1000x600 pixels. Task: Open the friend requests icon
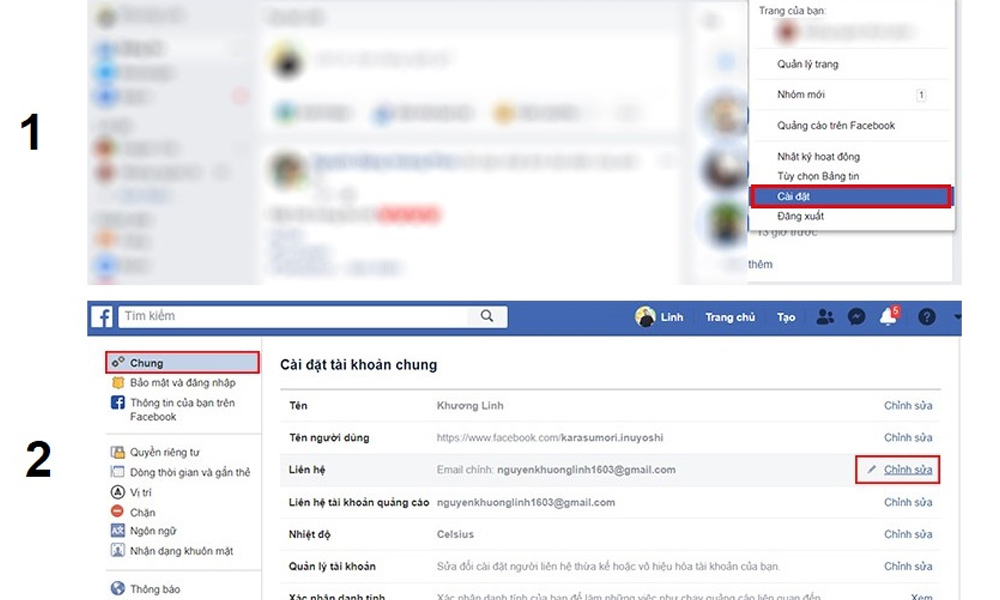[824, 316]
